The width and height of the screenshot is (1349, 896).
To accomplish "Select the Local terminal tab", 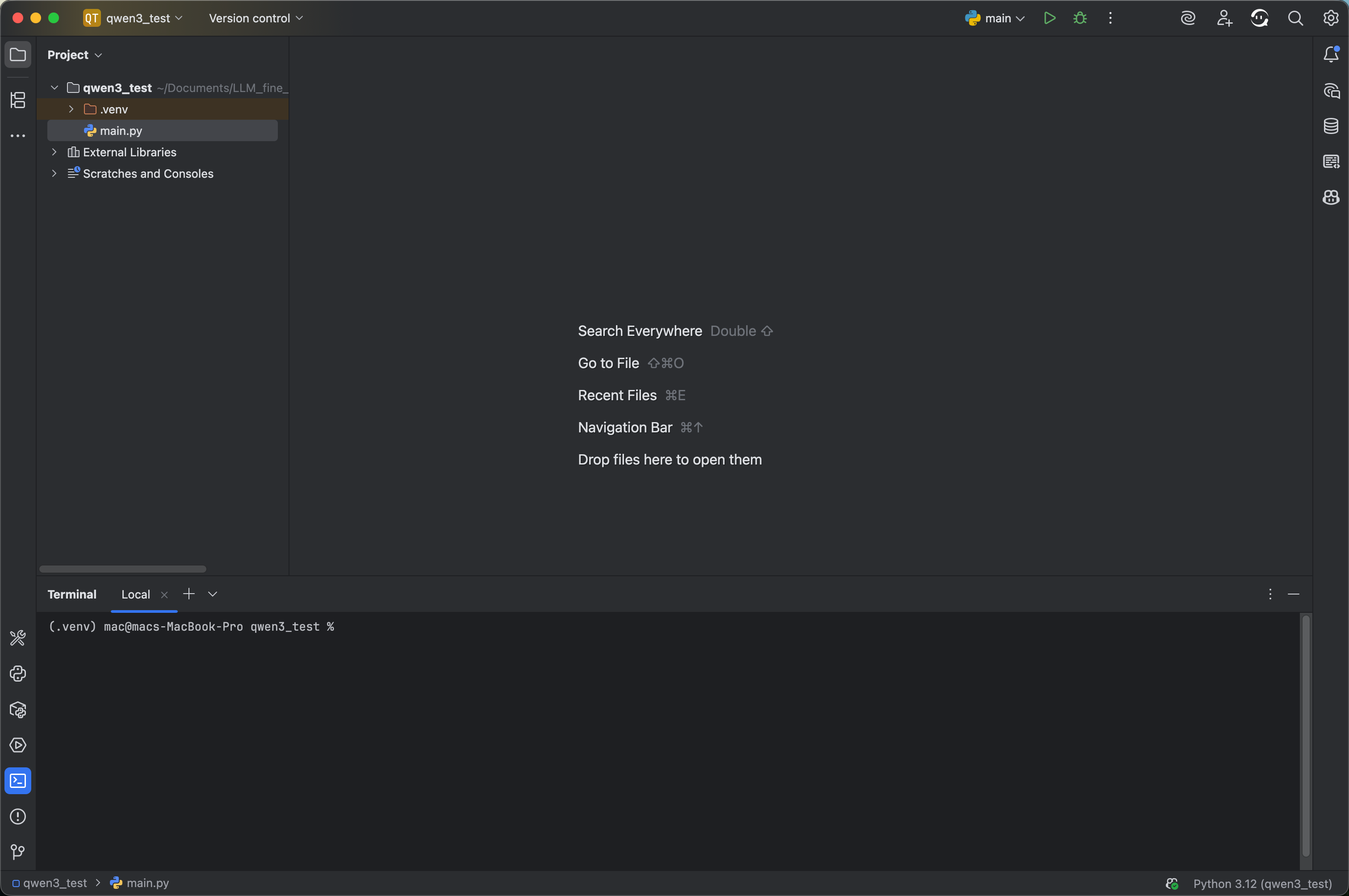I will tap(135, 595).
